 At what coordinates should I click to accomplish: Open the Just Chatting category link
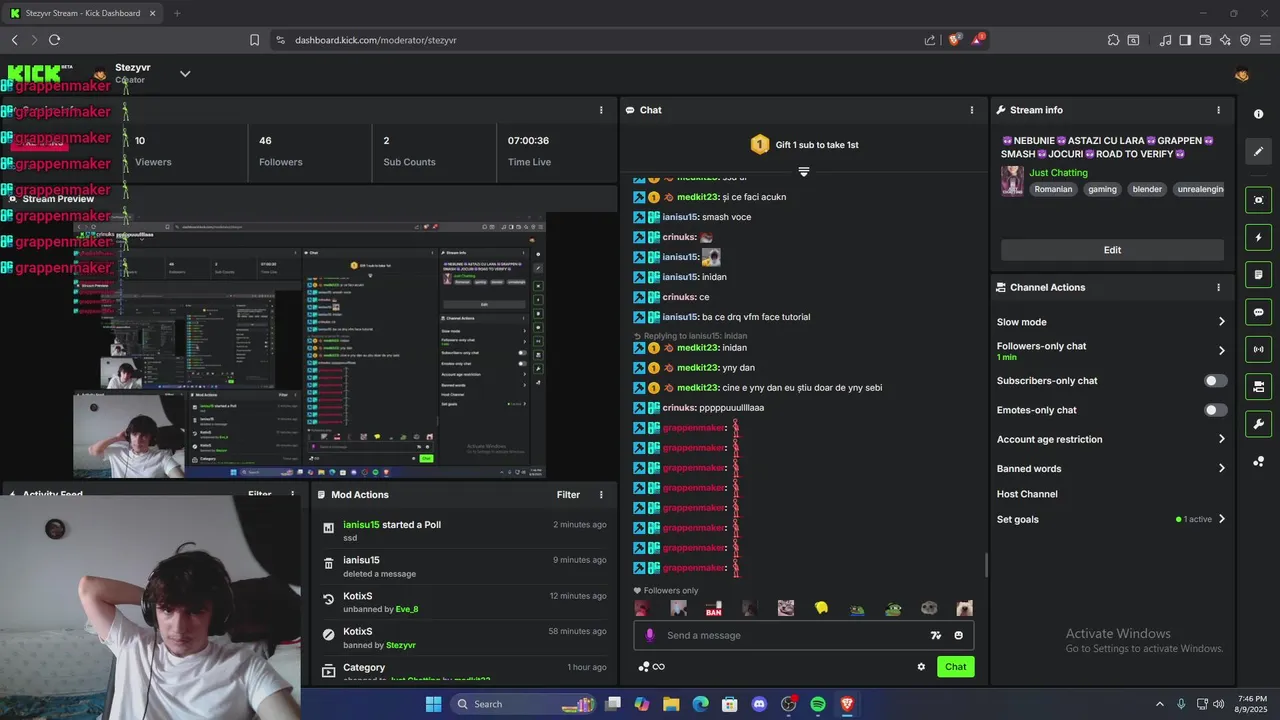tap(1058, 173)
